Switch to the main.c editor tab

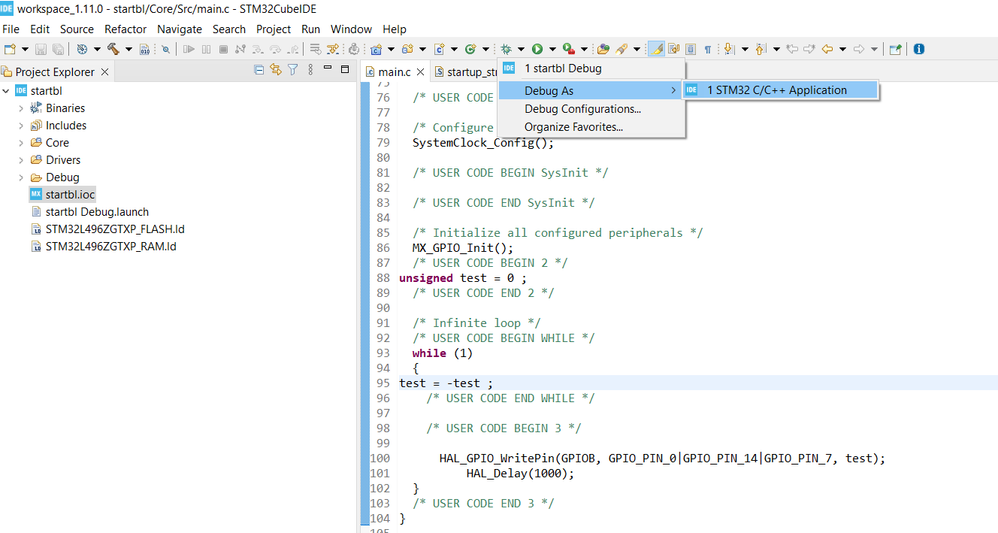point(394,72)
